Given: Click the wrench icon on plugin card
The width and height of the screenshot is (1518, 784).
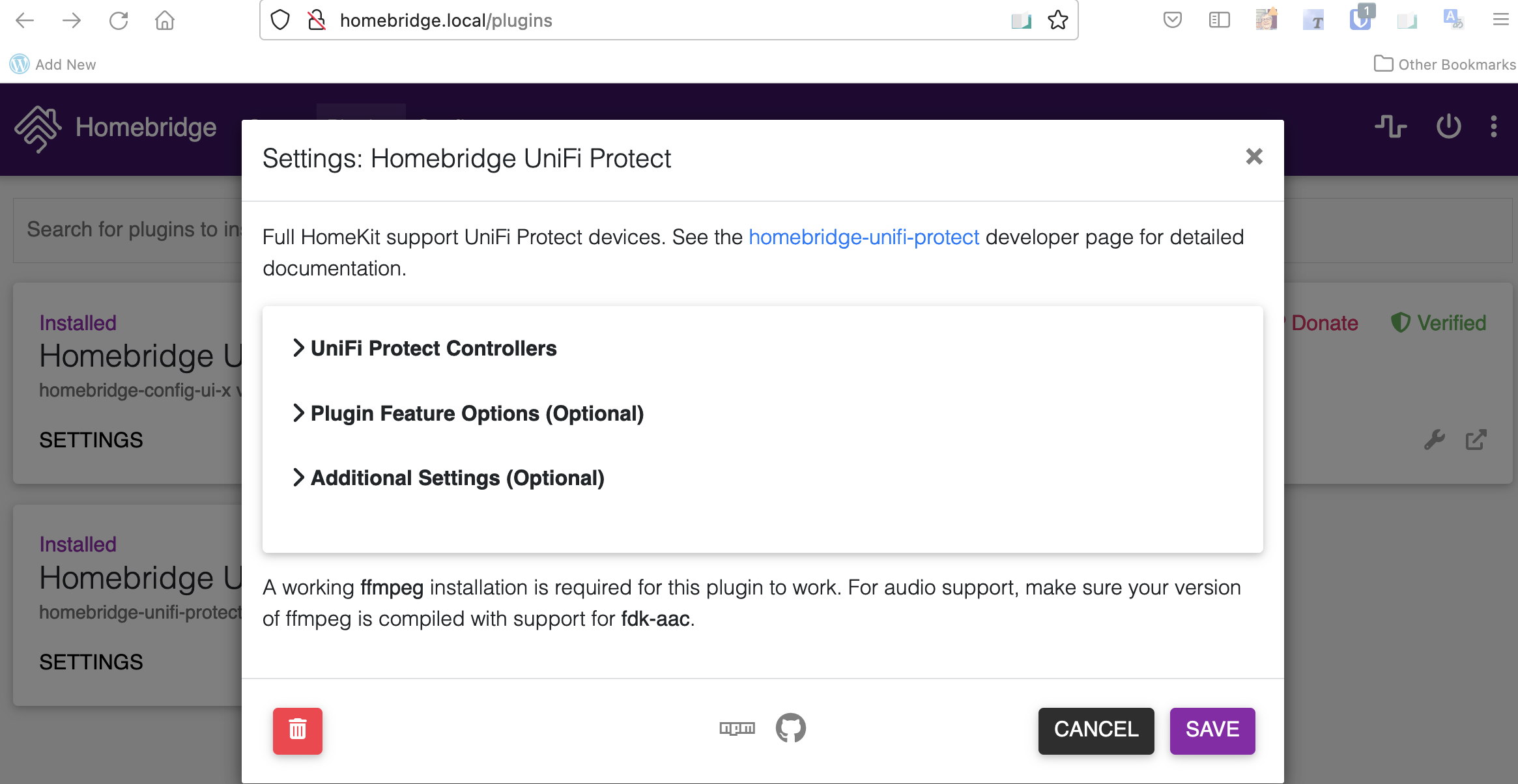Looking at the screenshot, I should click(x=1434, y=440).
